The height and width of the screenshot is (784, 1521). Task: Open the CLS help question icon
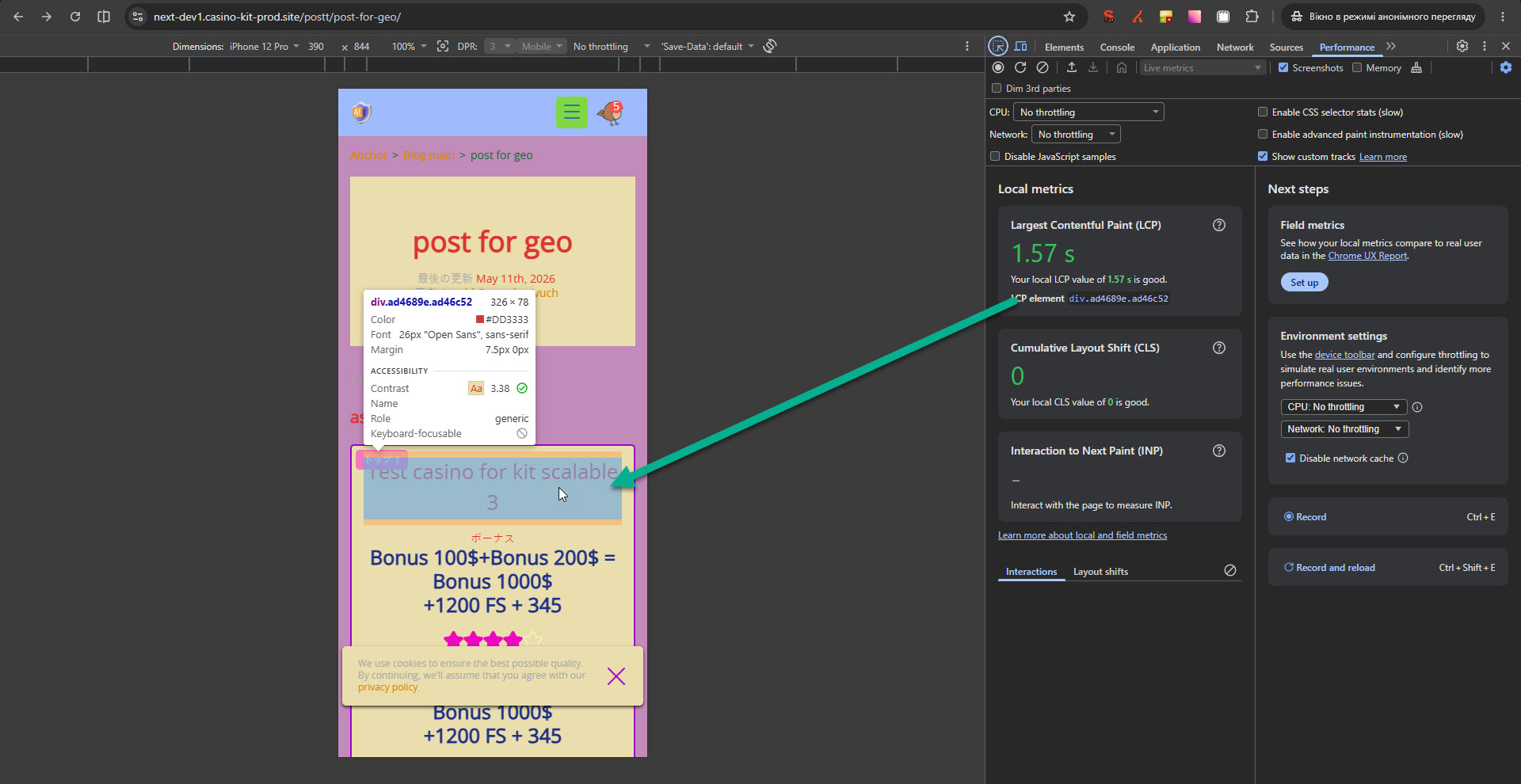[1219, 348]
